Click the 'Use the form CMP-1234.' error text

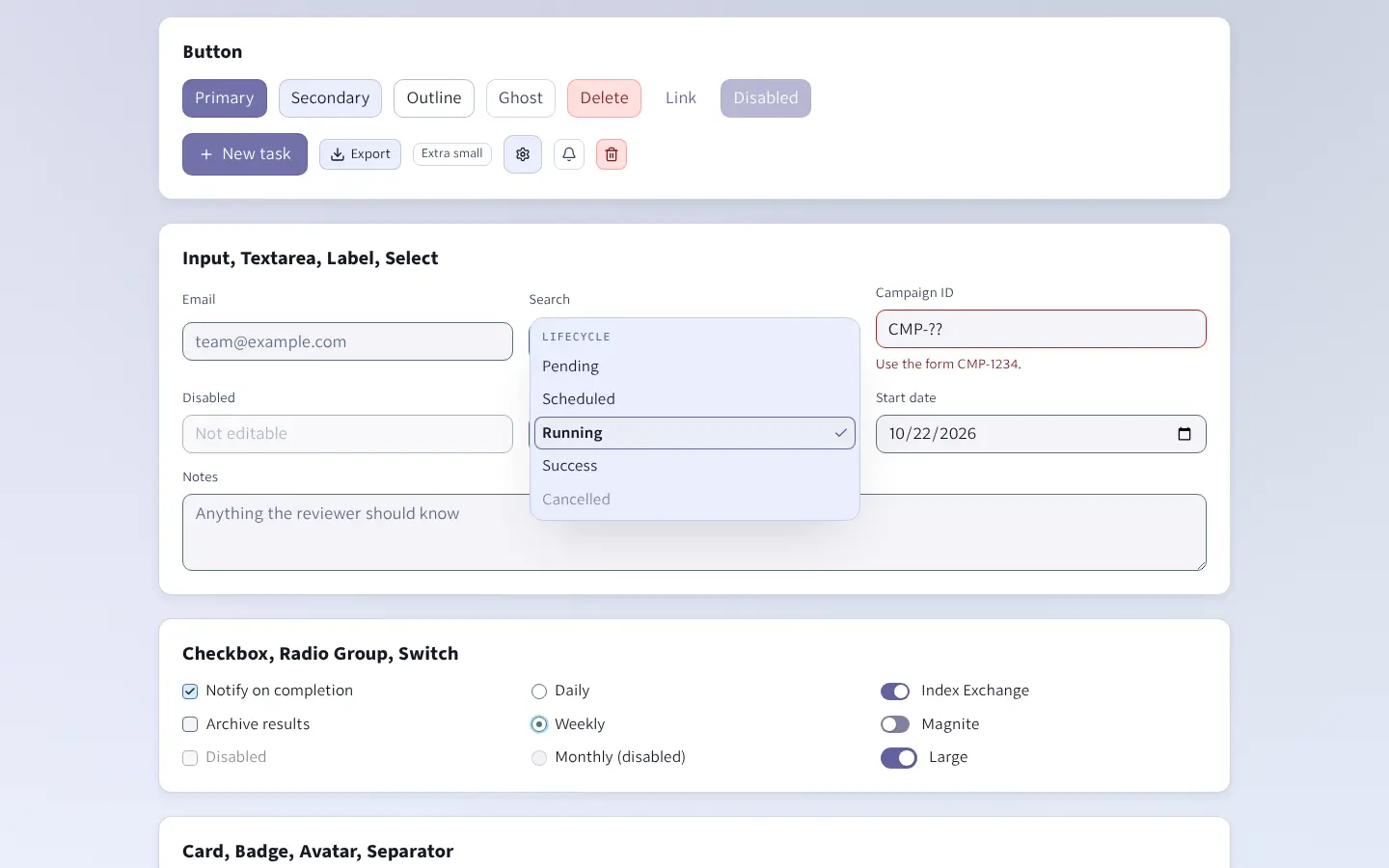948,365
